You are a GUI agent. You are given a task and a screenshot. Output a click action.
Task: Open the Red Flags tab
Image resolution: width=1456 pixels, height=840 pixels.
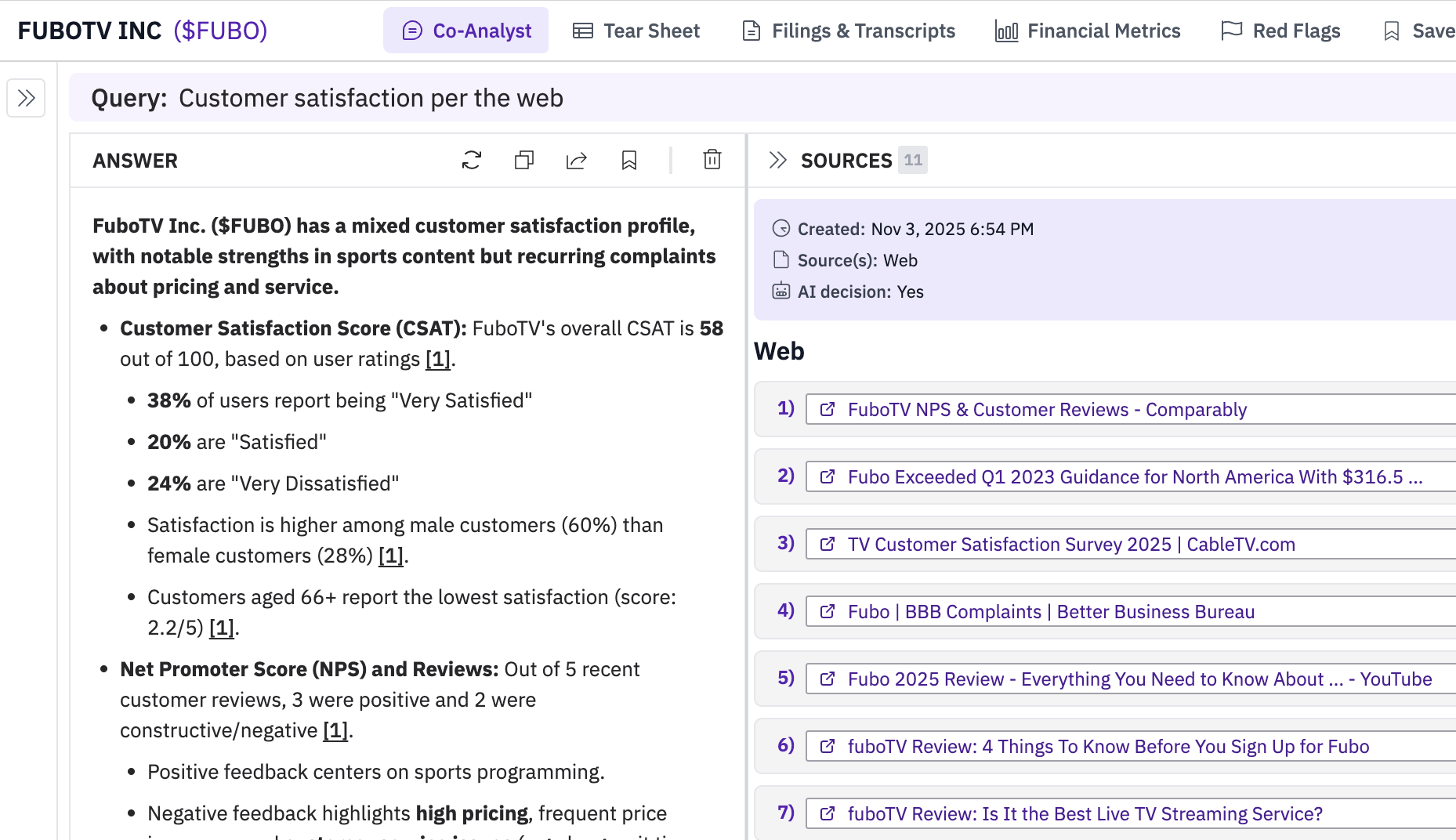click(x=1281, y=31)
